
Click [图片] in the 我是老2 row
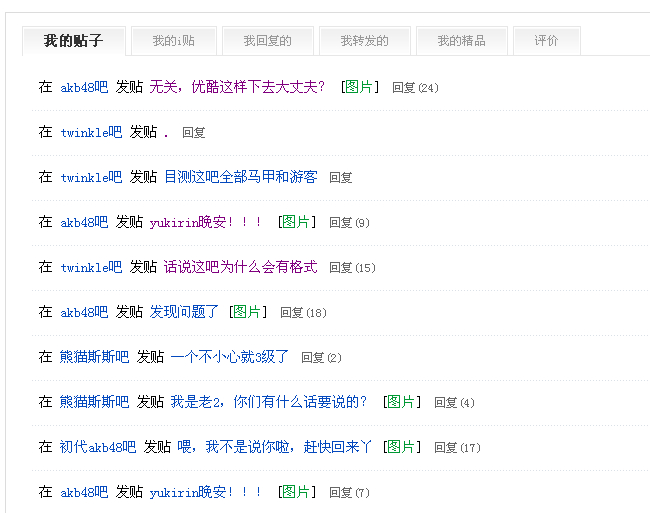tap(402, 402)
